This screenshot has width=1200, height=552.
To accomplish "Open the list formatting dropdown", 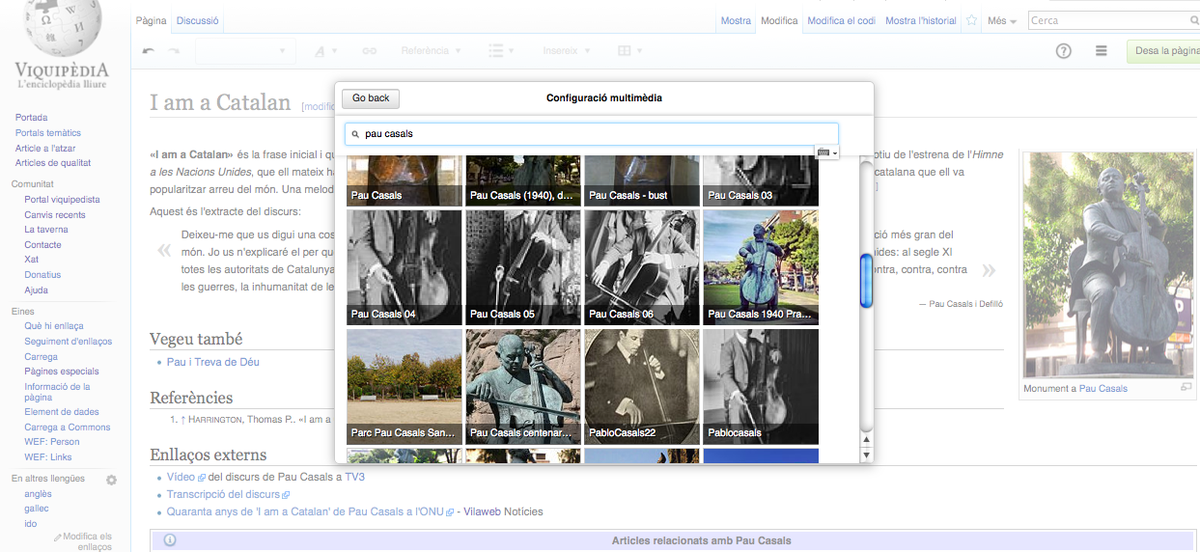I will point(502,51).
